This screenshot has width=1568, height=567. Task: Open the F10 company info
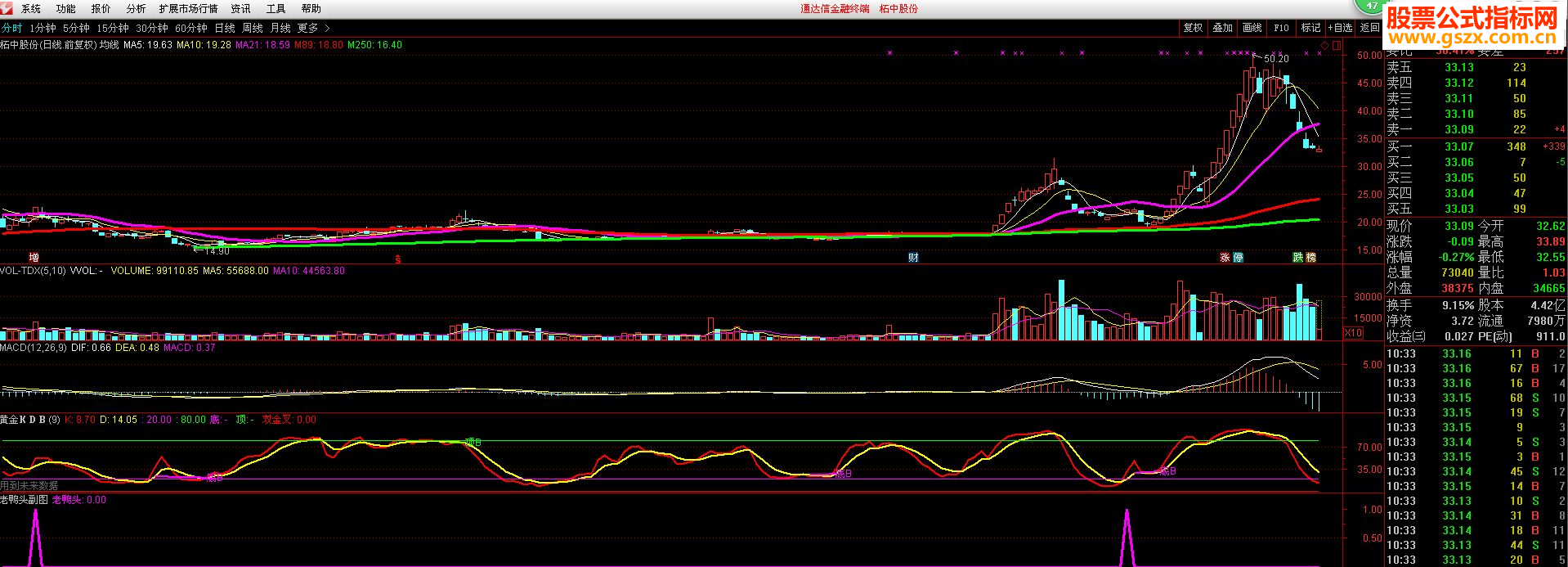click(x=1282, y=28)
